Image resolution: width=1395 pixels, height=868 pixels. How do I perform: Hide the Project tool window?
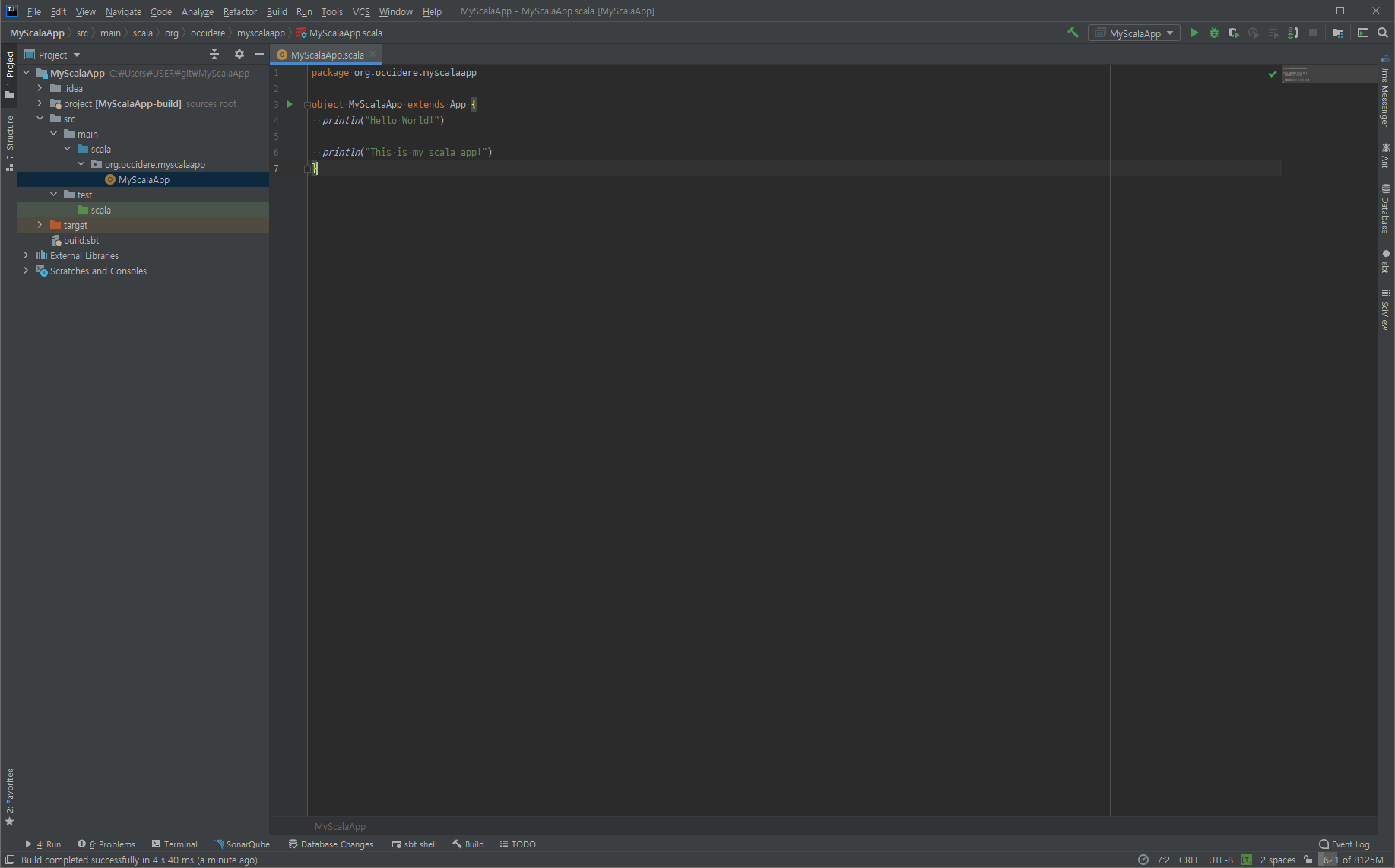[x=259, y=54]
